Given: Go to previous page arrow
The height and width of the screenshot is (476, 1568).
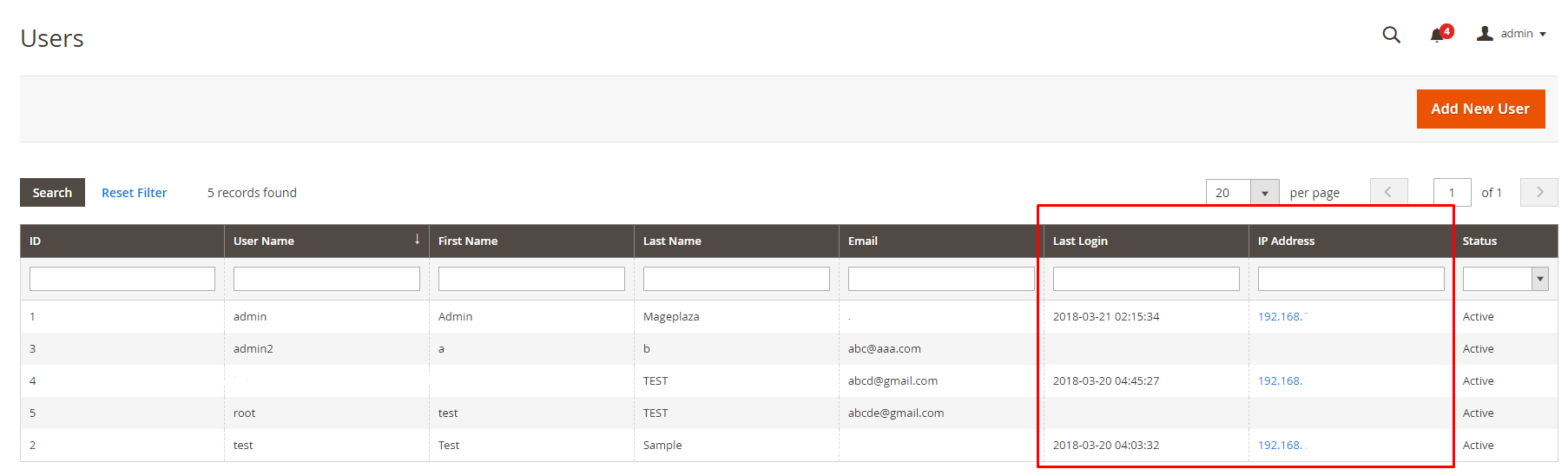Looking at the screenshot, I should 1389,192.
